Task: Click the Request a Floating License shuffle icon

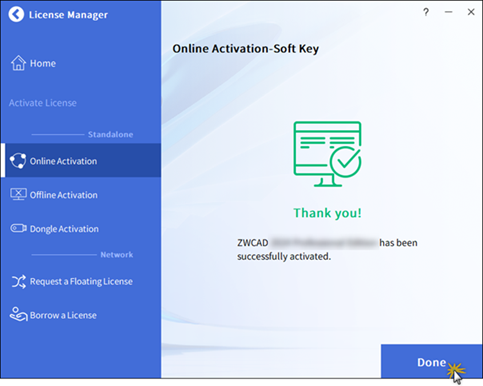Action: (x=18, y=282)
